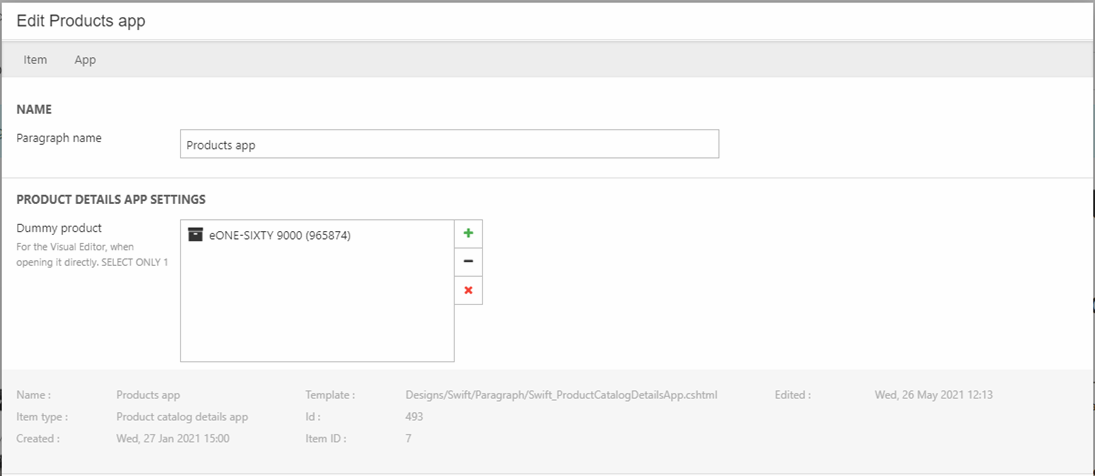Click the PRODUCT DETAILS APP SETTINGS heading
Image resolution: width=1095 pixels, height=476 pixels.
point(111,200)
